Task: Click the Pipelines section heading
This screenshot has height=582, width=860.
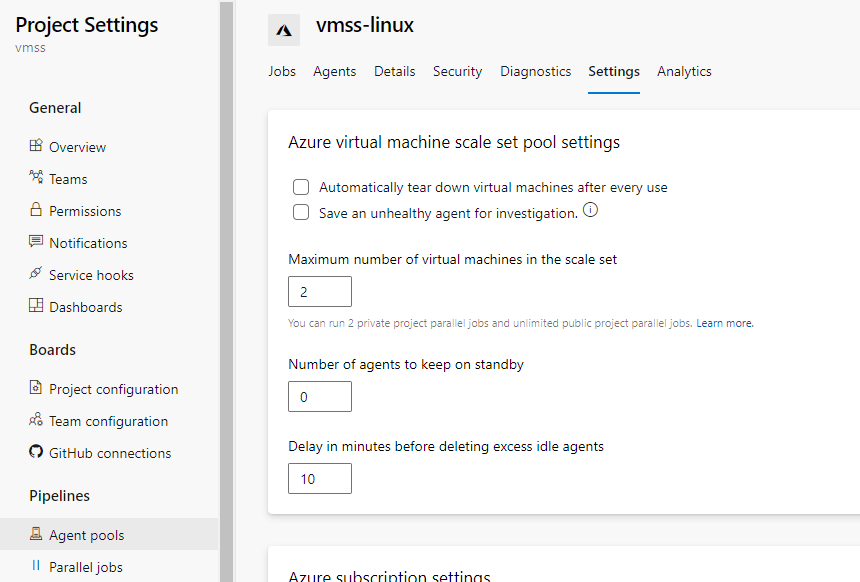Action: [59, 495]
